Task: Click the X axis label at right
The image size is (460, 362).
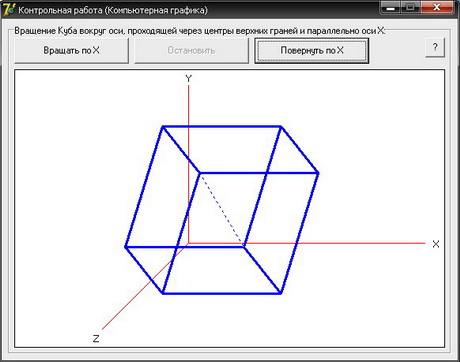Action: [x=436, y=244]
